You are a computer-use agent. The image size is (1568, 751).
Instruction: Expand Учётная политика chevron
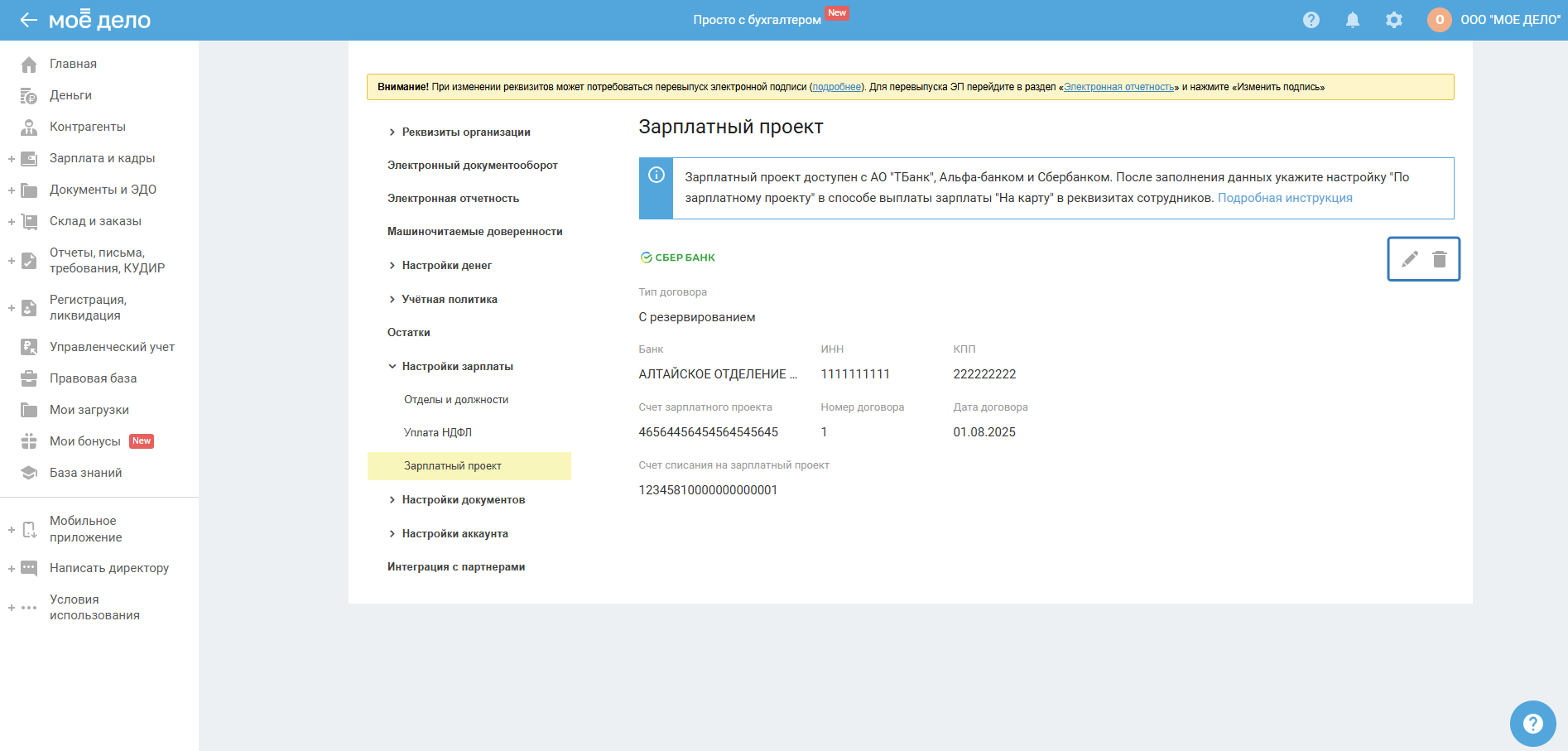(x=392, y=300)
